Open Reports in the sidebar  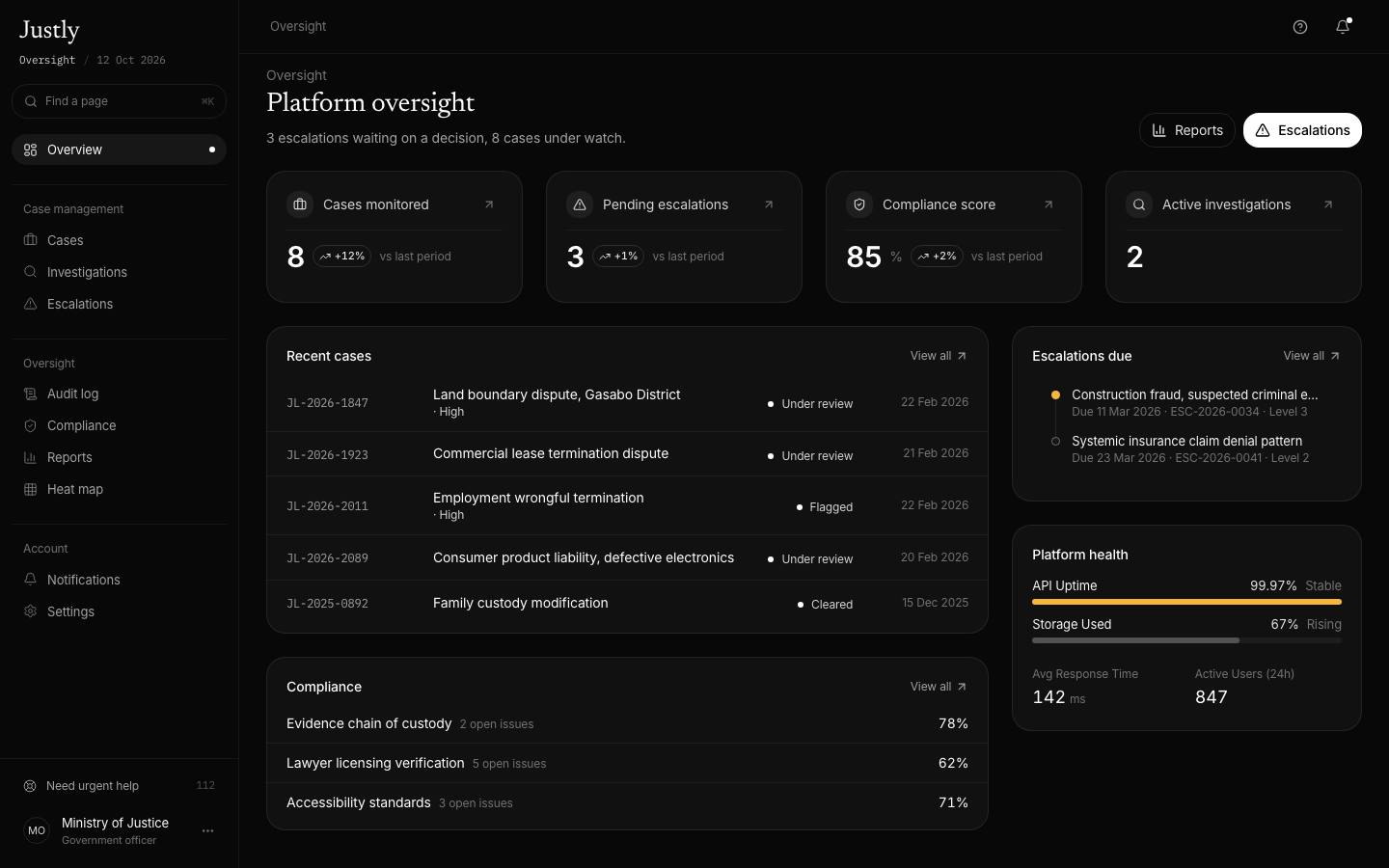click(x=119, y=457)
